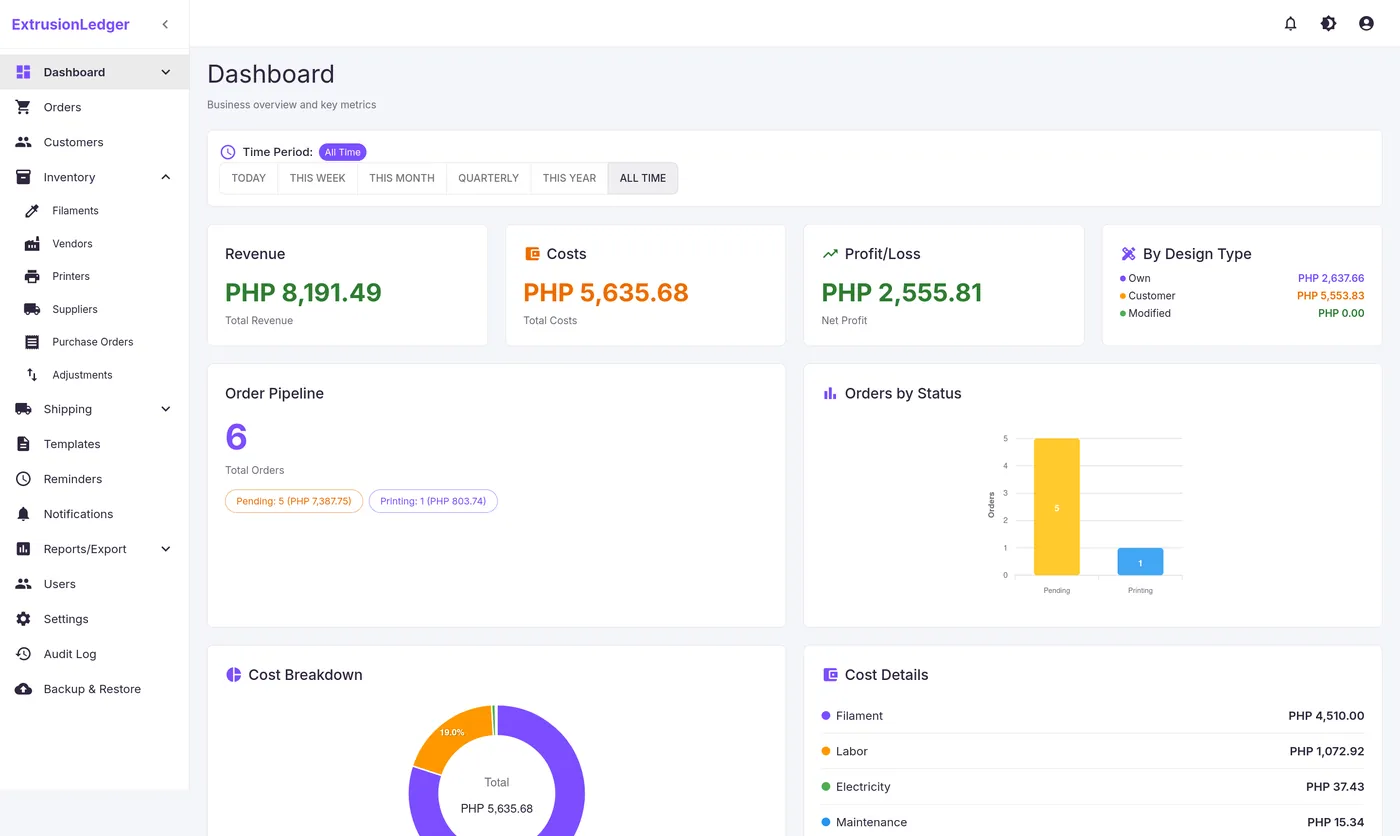The height and width of the screenshot is (836, 1400).
Task: Go to the Dashboard menu item
Action: [94, 72]
